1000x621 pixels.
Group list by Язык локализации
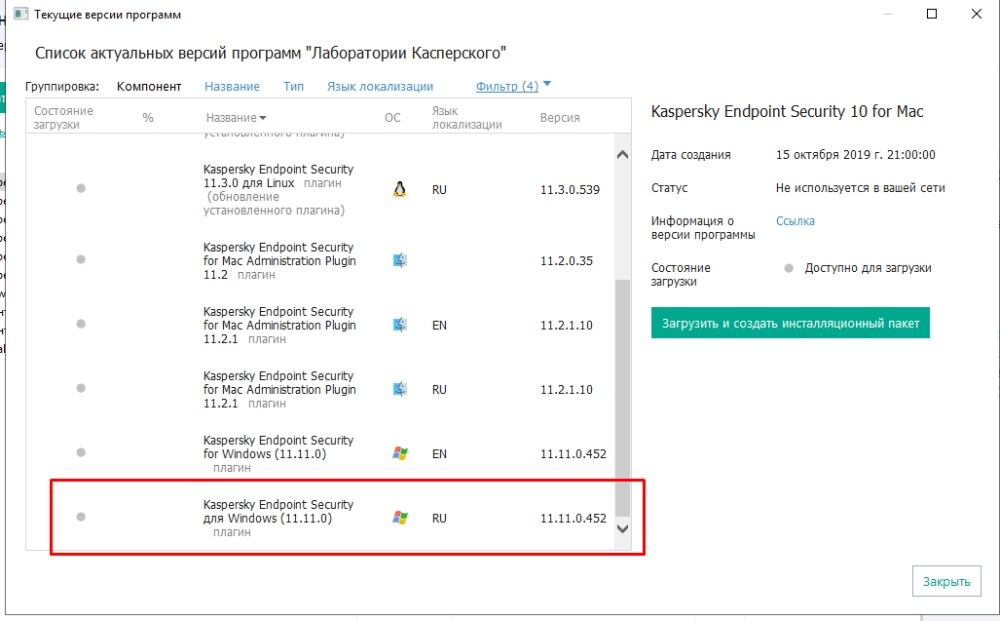click(x=380, y=86)
